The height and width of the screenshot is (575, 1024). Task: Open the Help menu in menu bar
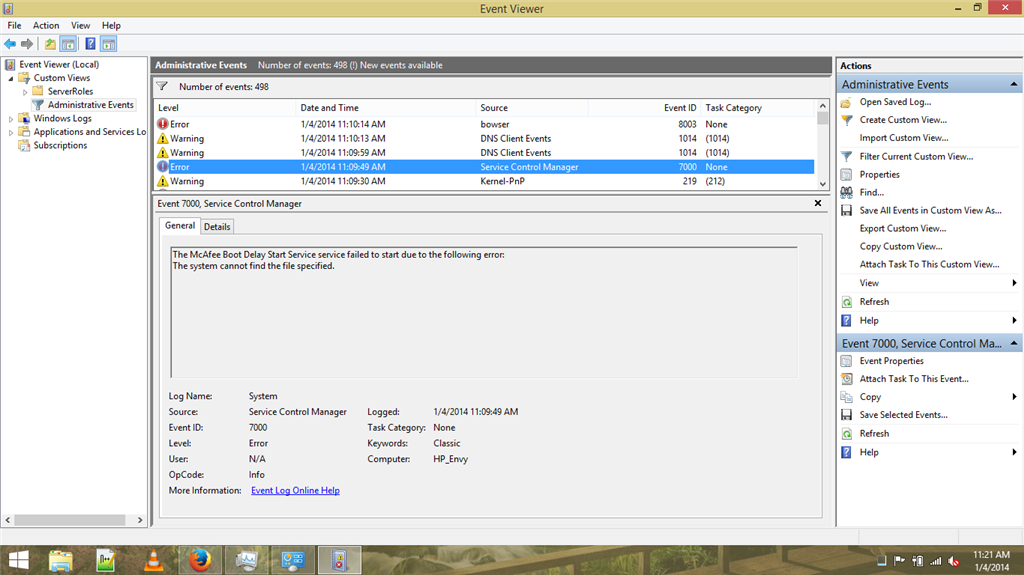pos(111,25)
